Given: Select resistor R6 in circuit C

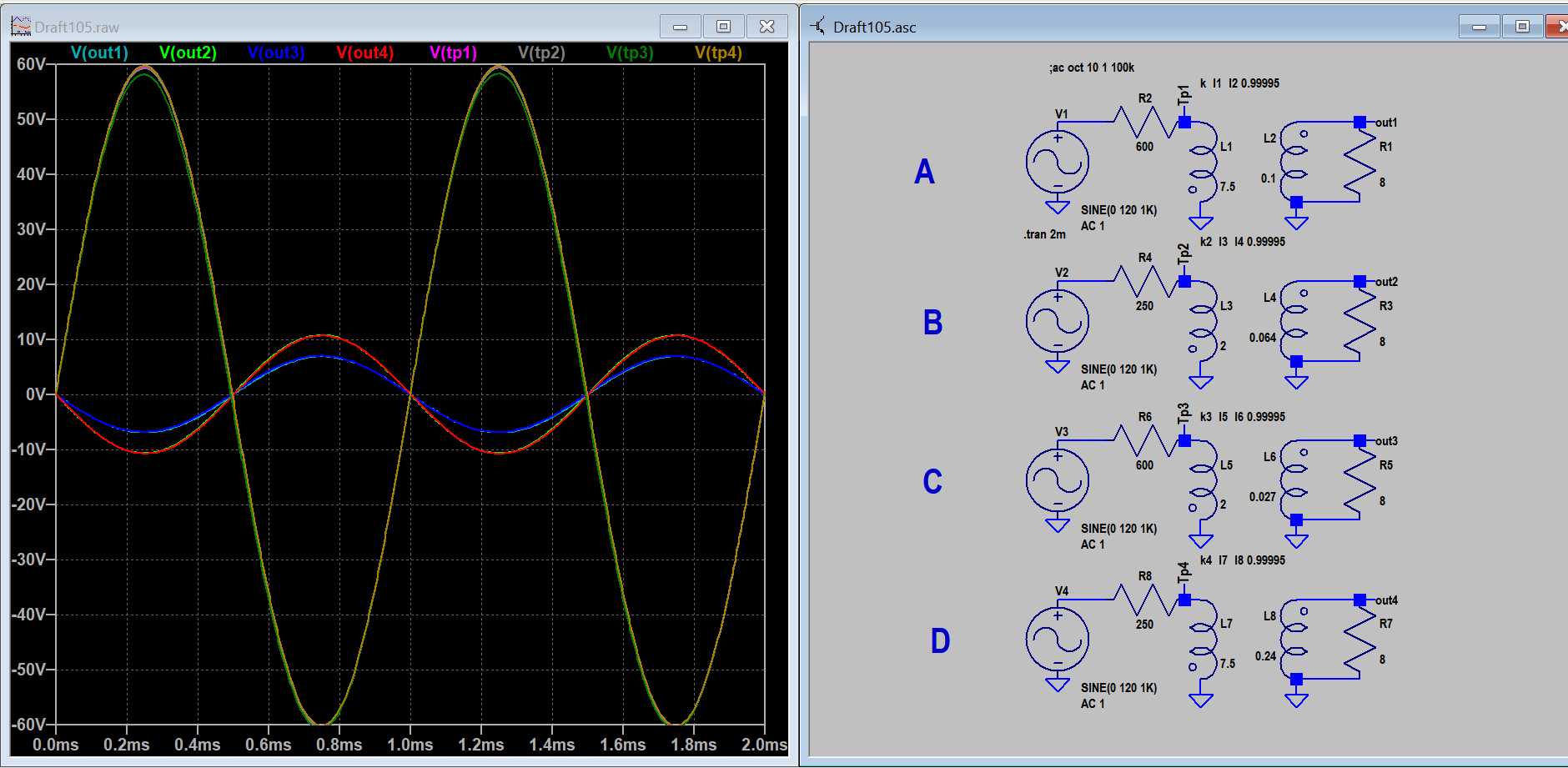Looking at the screenshot, I should (1145, 441).
